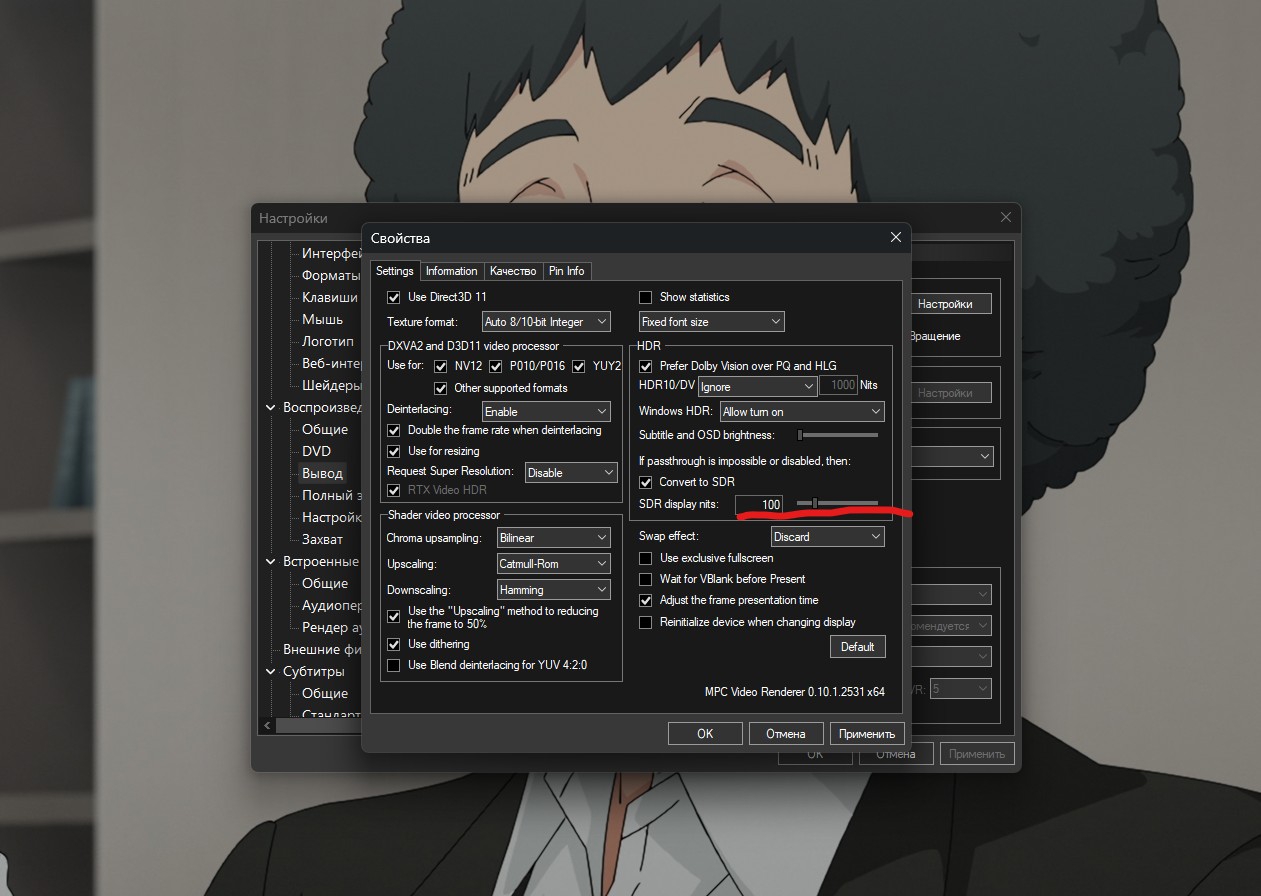Select Вывод in the settings tree

pyautogui.click(x=322, y=473)
